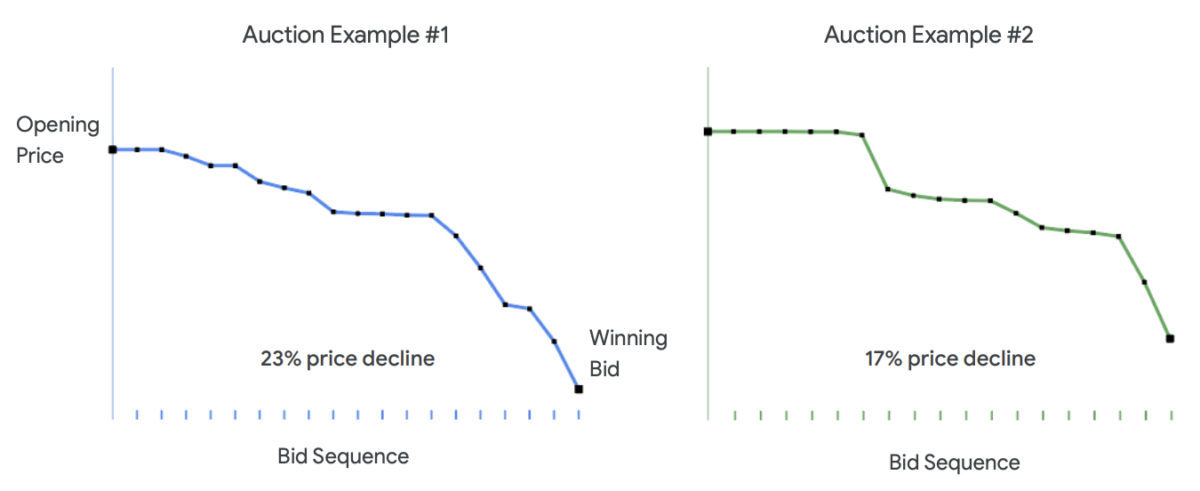Click the last blue tick on the x-axis
This screenshot has height=491, width=1200.
(x=580, y=412)
